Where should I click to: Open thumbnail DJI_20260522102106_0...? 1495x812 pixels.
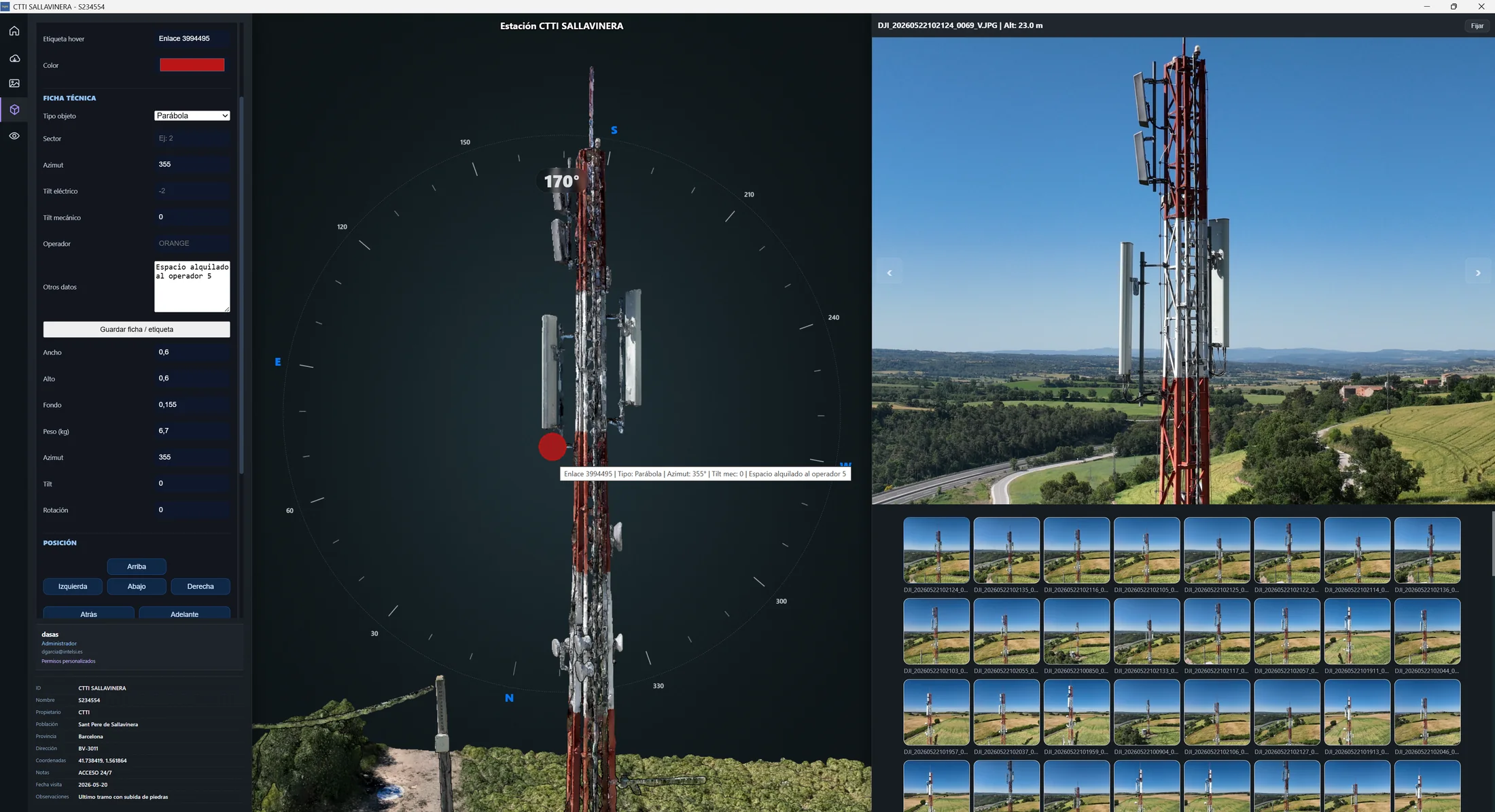tap(1217, 712)
